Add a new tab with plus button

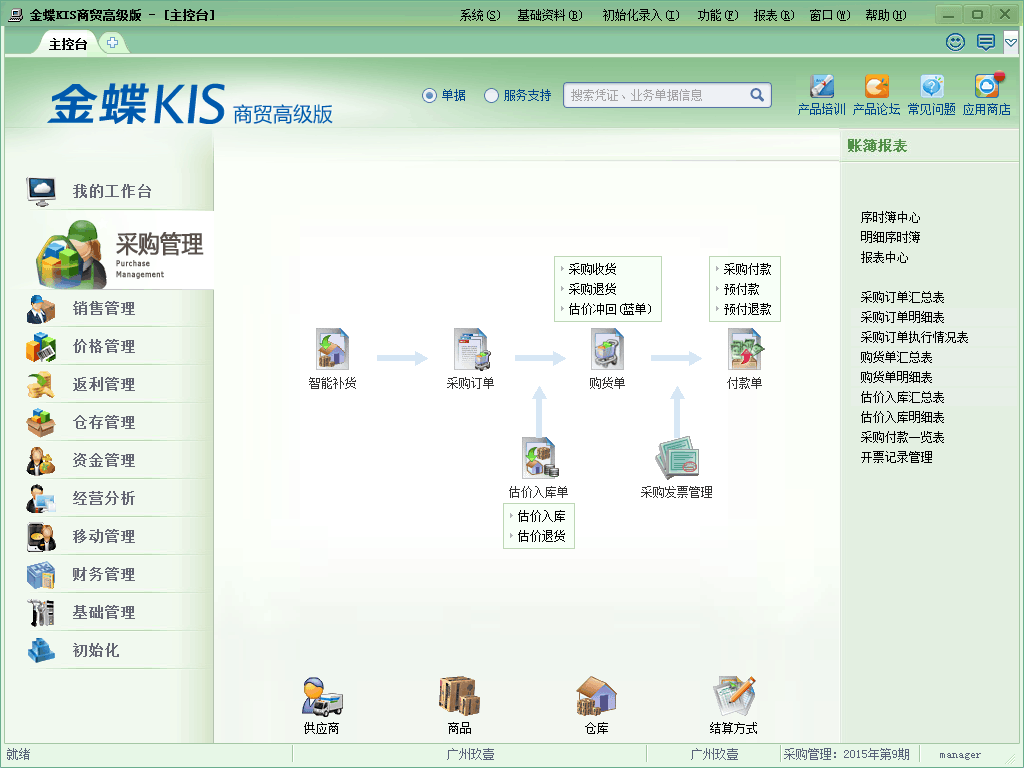point(112,43)
